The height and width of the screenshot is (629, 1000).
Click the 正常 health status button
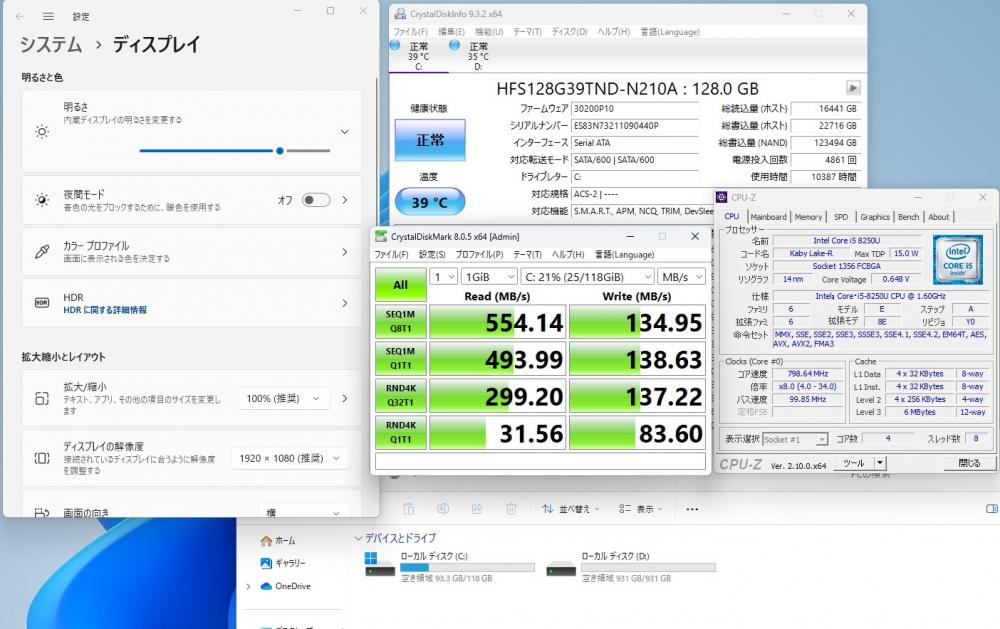[430, 140]
